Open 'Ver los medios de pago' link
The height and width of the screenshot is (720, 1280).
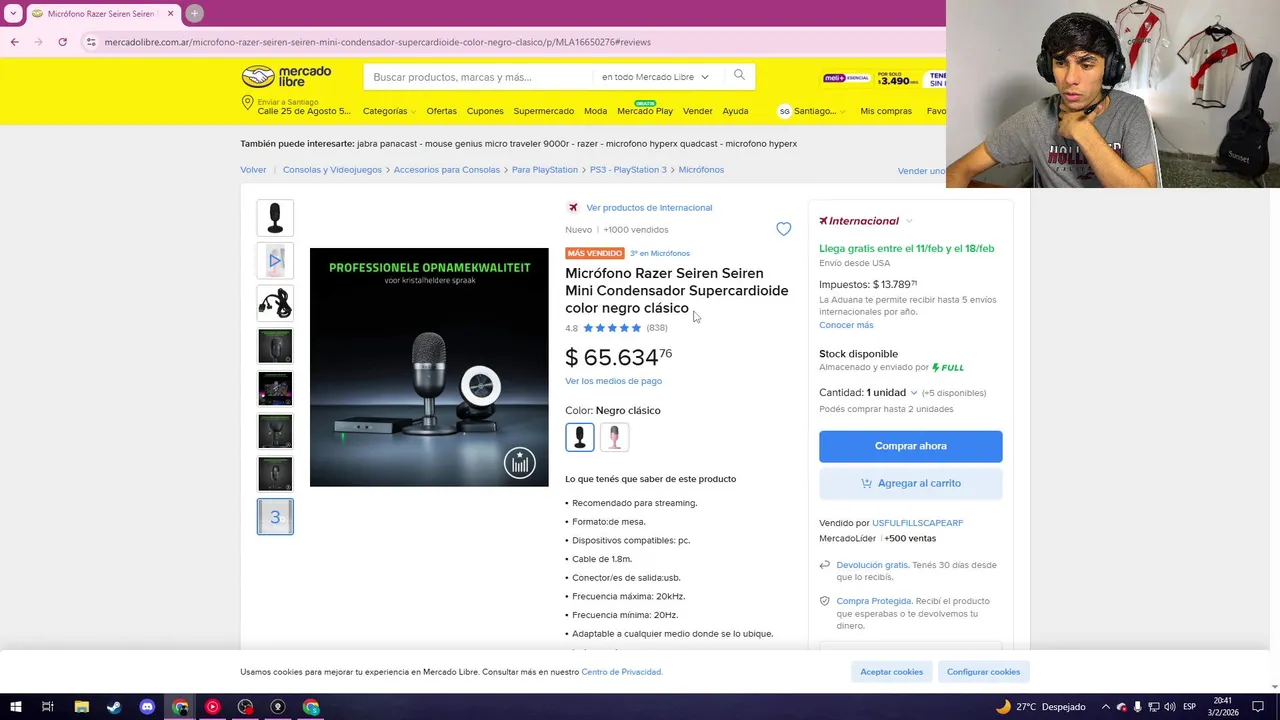(613, 381)
